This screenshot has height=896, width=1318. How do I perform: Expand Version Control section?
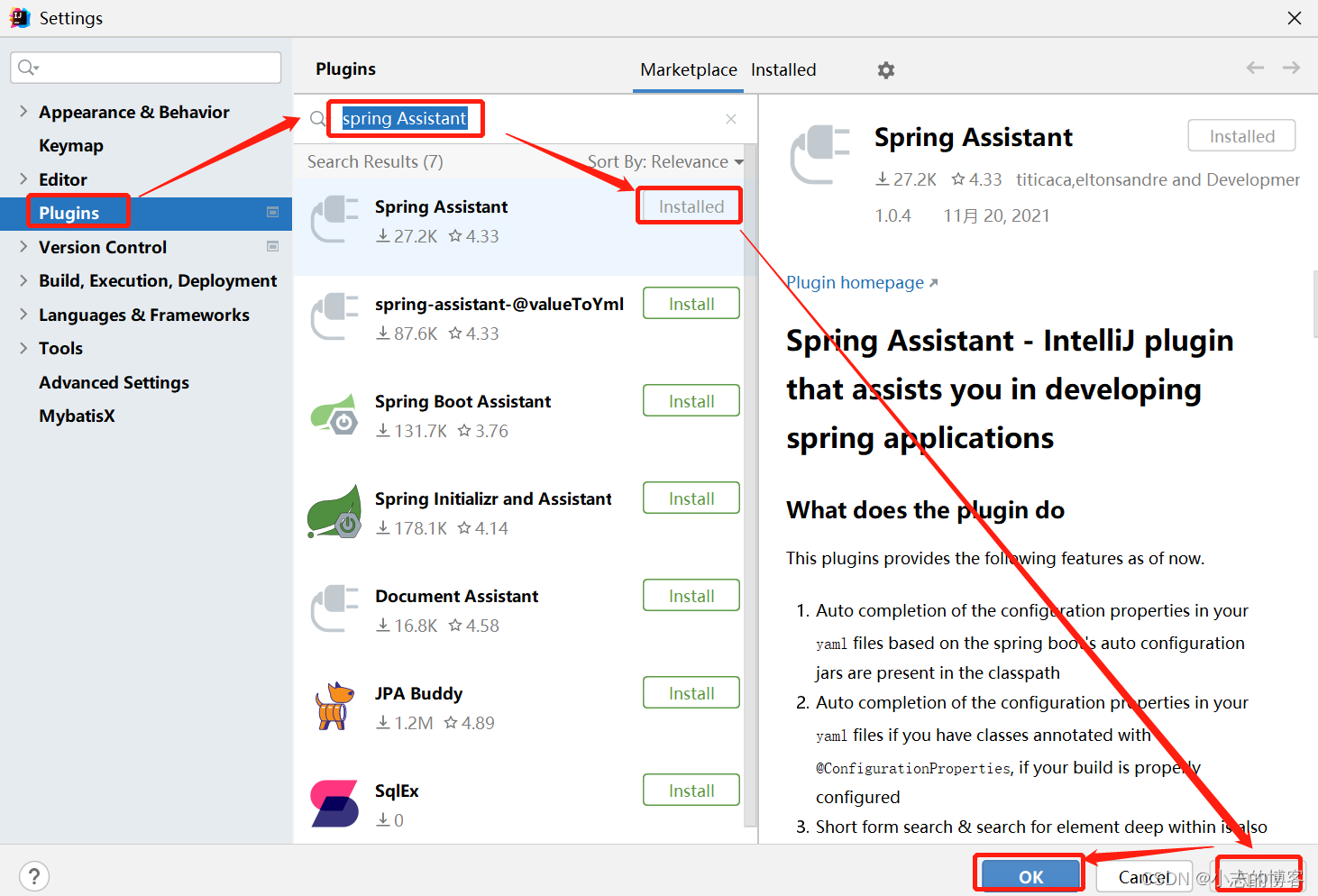(x=23, y=247)
